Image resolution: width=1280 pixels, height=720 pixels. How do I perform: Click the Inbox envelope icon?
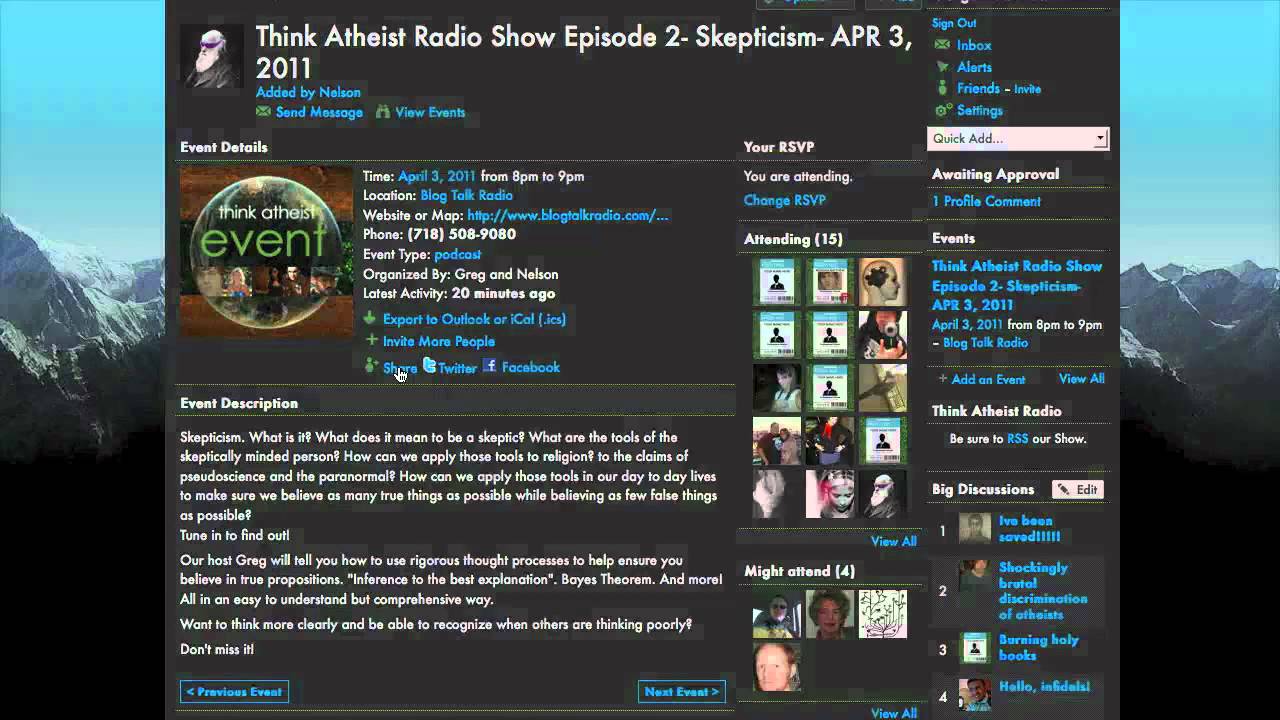(942, 45)
